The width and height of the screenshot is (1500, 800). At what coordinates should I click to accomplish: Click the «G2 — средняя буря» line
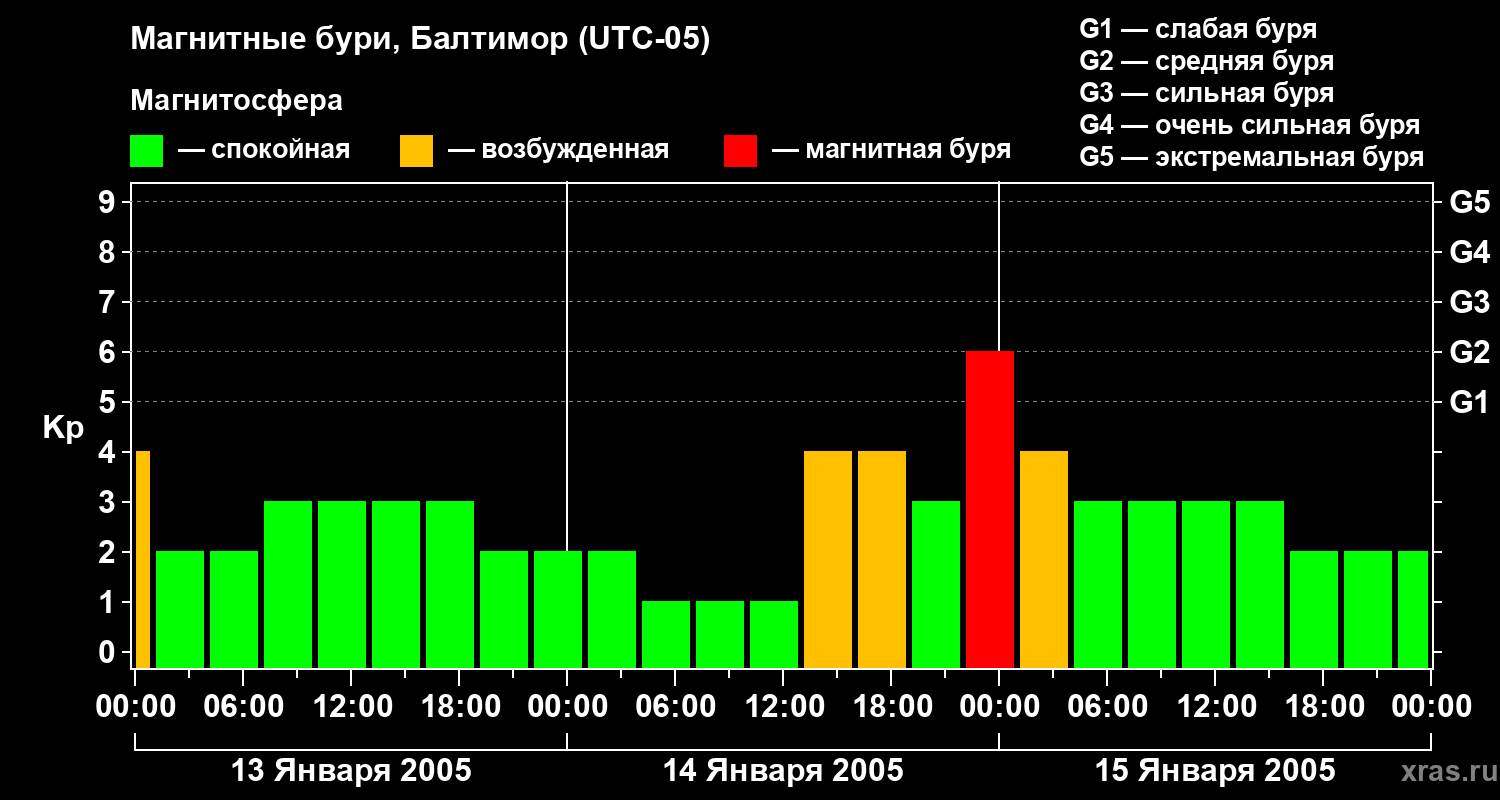[1207, 61]
